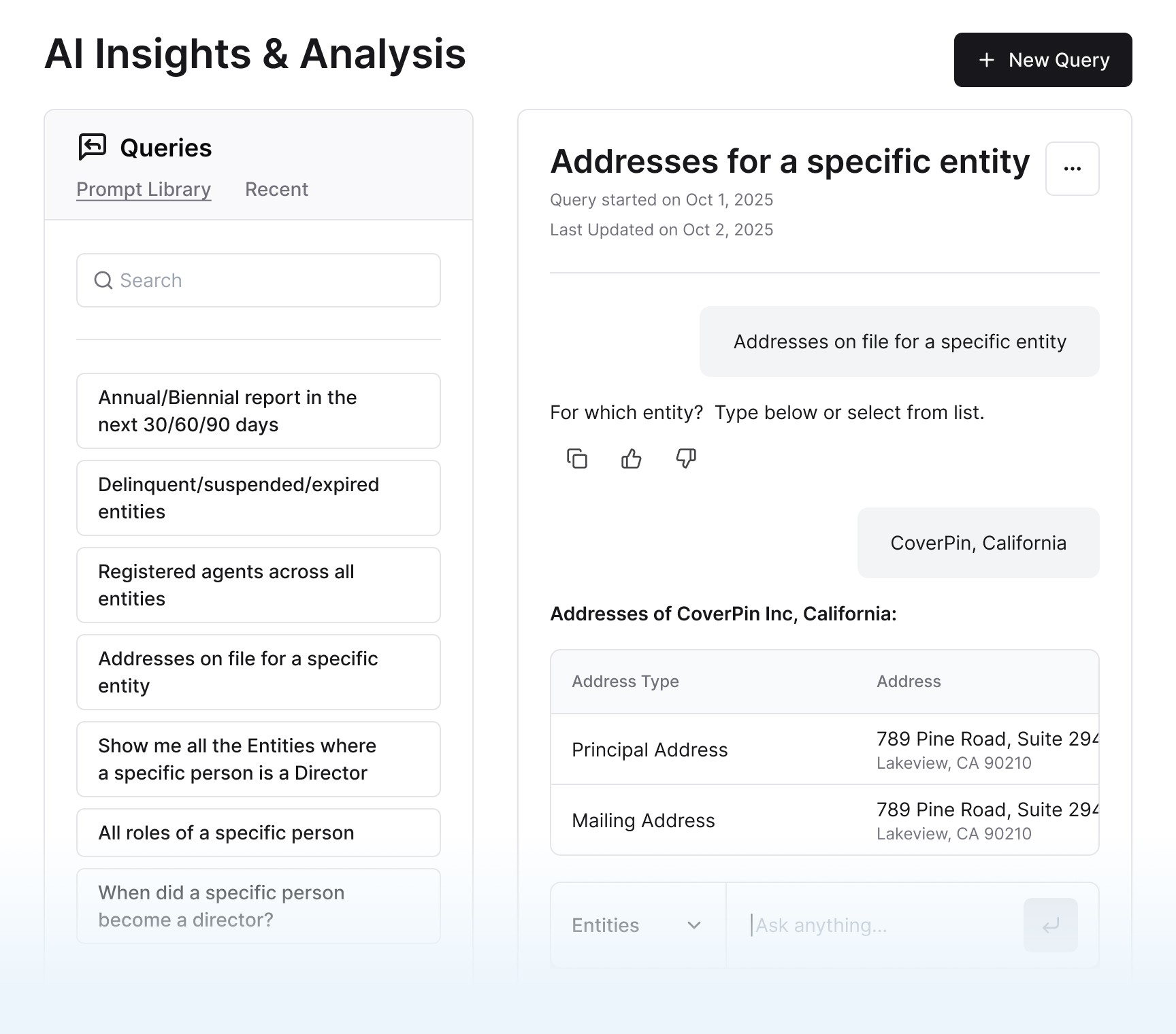Click the send arrow icon
1176x1034 pixels.
click(x=1051, y=925)
